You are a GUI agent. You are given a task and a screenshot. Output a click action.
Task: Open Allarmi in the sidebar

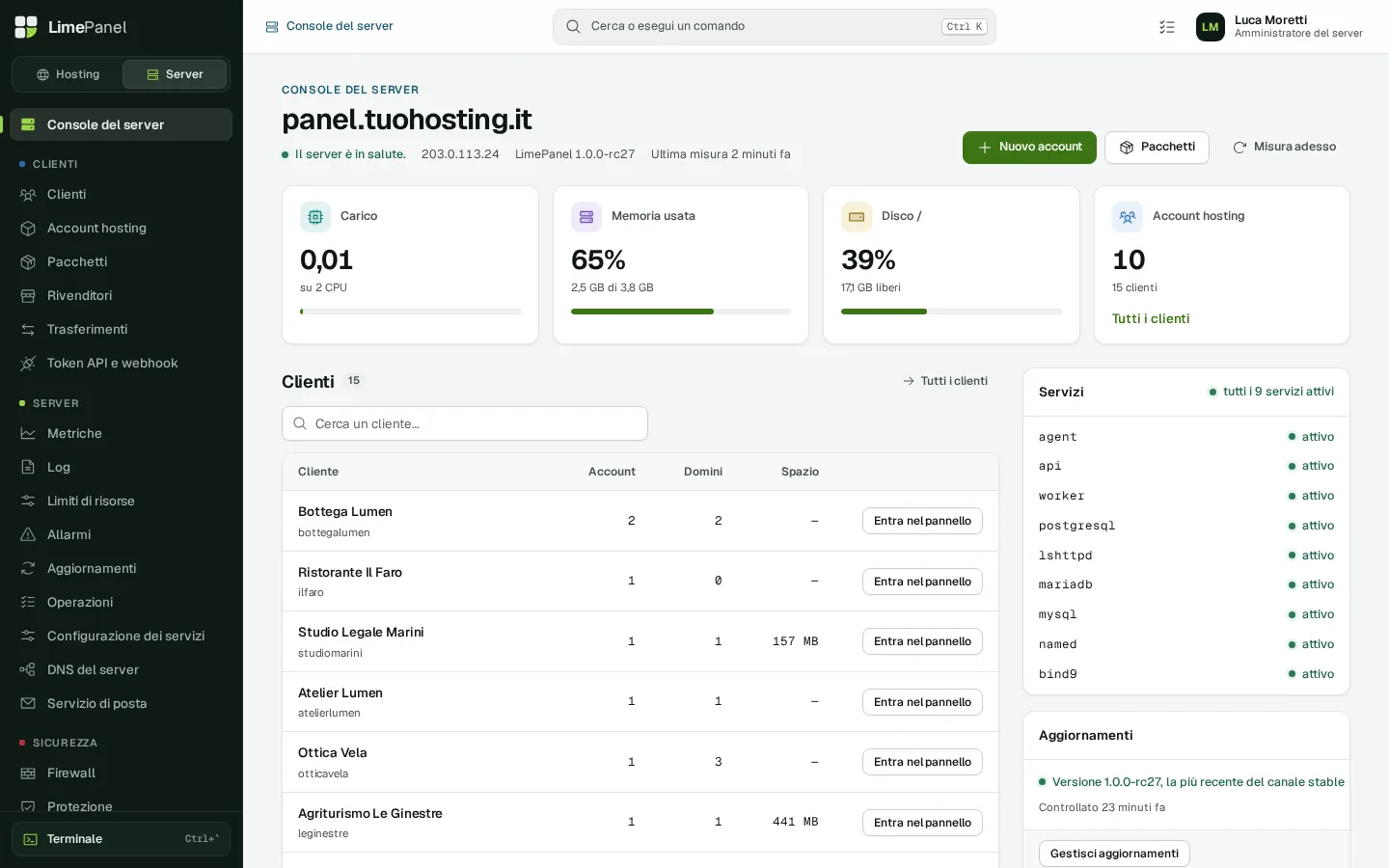[121, 535]
